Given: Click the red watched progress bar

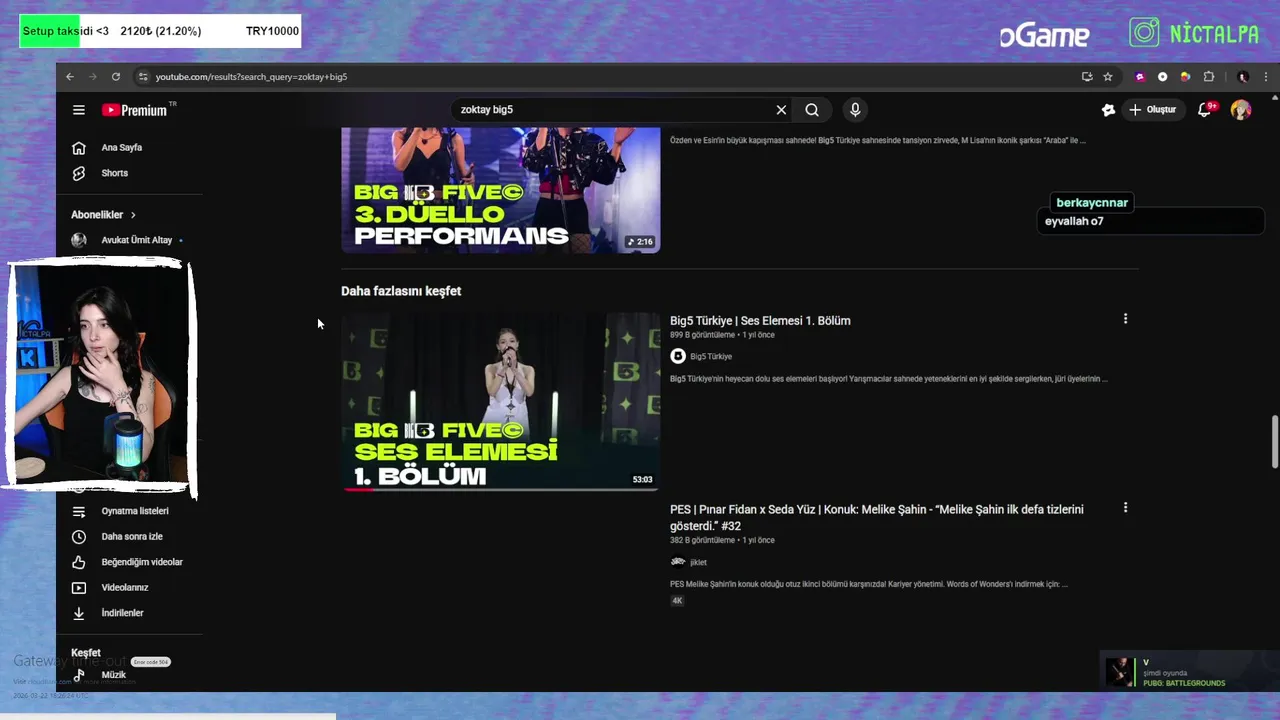Looking at the screenshot, I should (359, 489).
